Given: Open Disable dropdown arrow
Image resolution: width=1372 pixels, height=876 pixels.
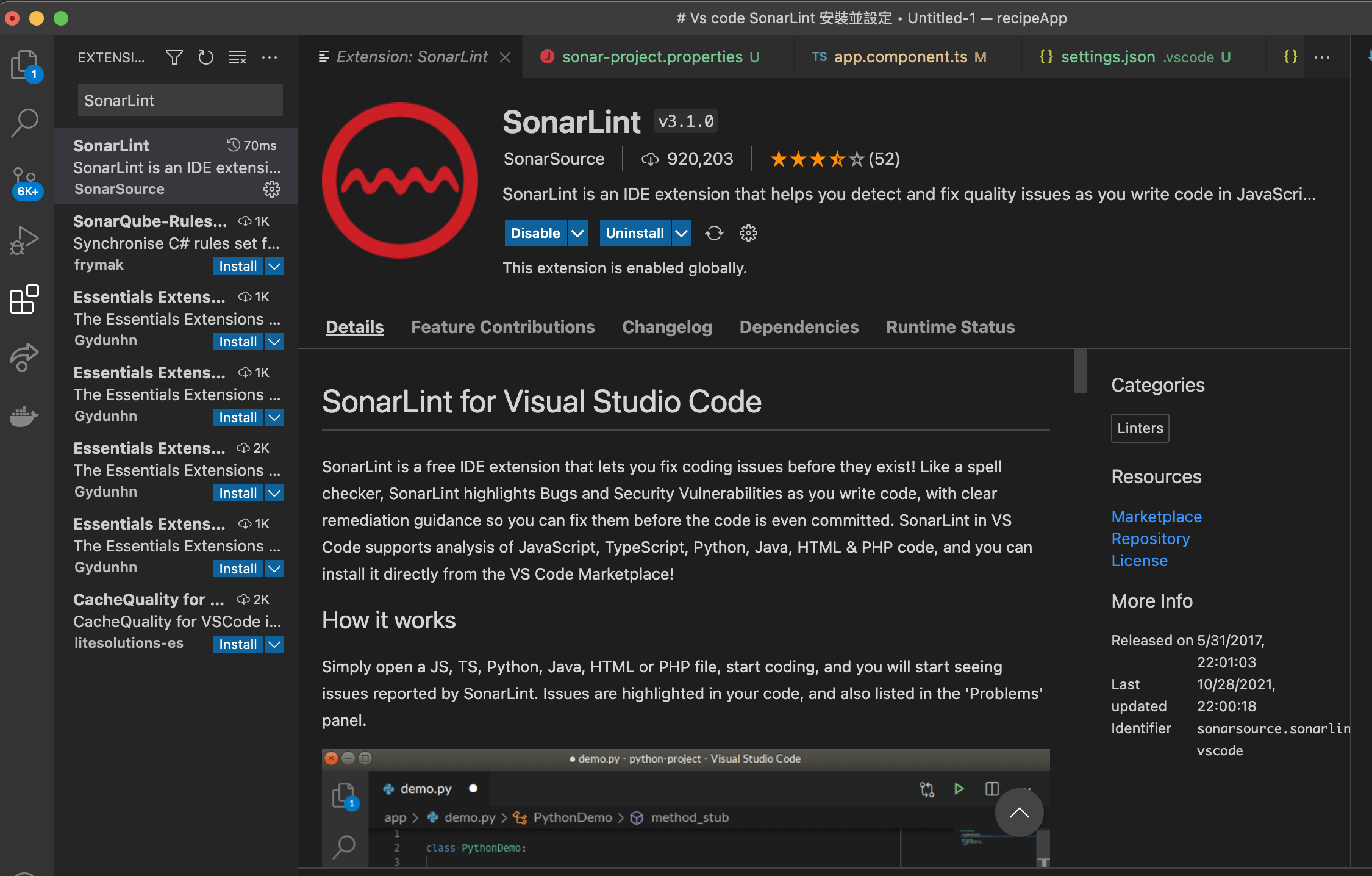Looking at the screenshot, I should (x=577, y=233).
